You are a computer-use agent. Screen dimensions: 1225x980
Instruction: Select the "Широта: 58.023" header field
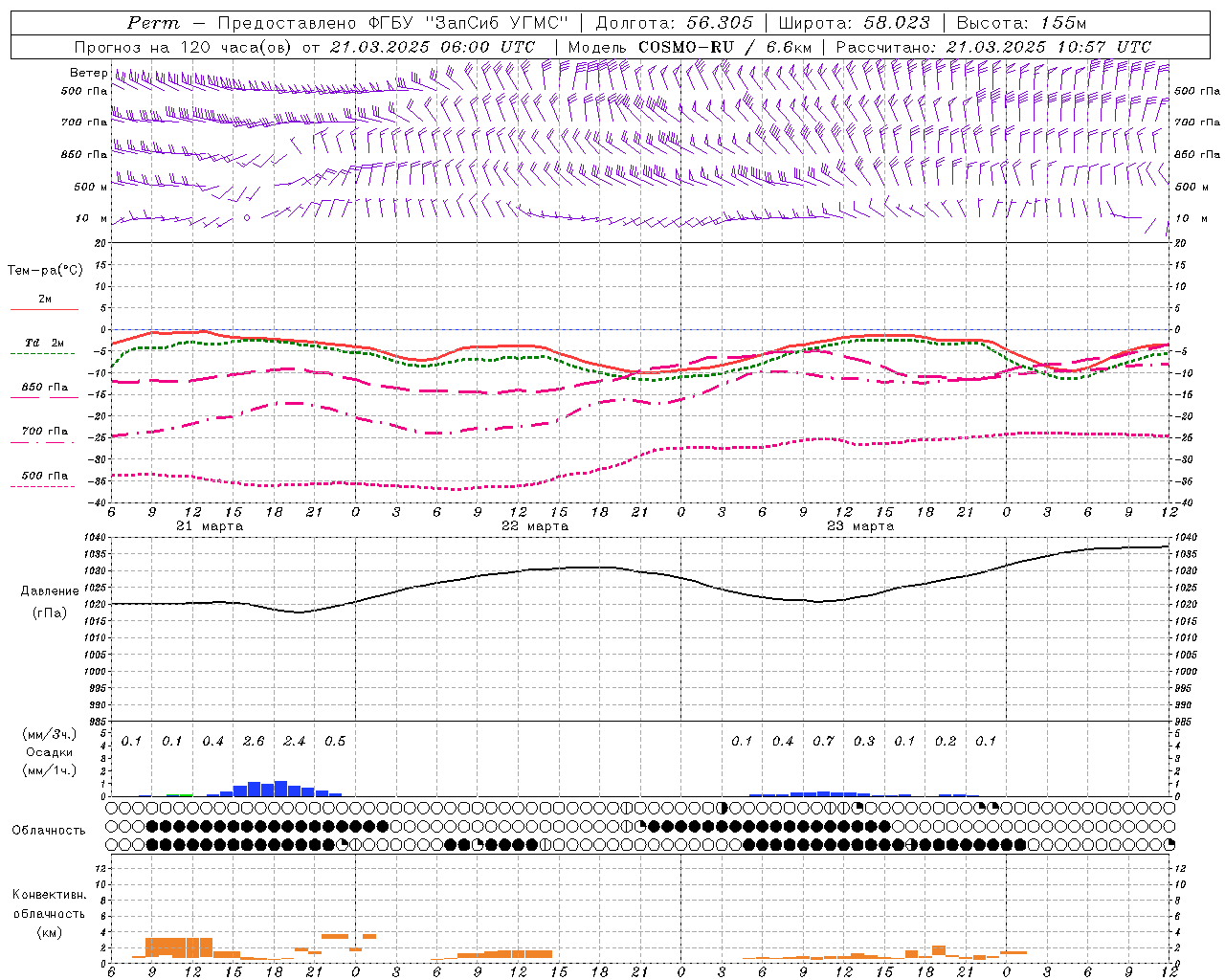855,23
